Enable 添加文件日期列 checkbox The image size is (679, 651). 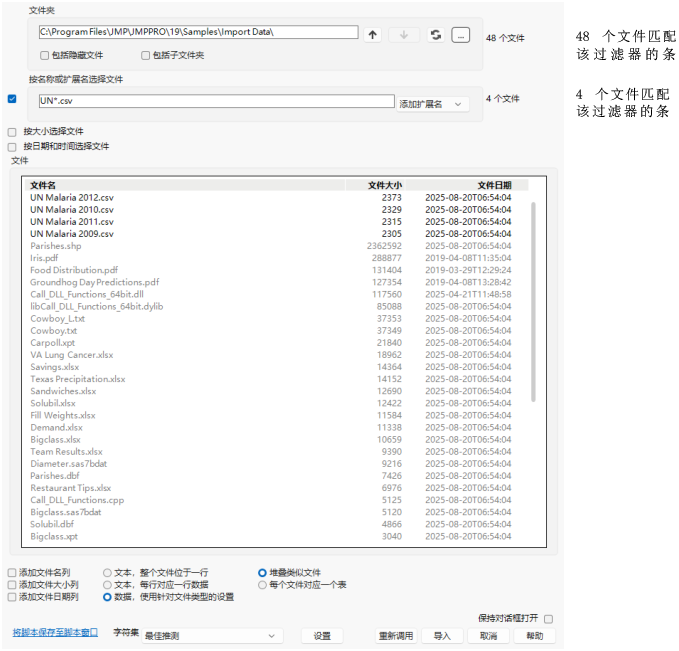point(12,597)
